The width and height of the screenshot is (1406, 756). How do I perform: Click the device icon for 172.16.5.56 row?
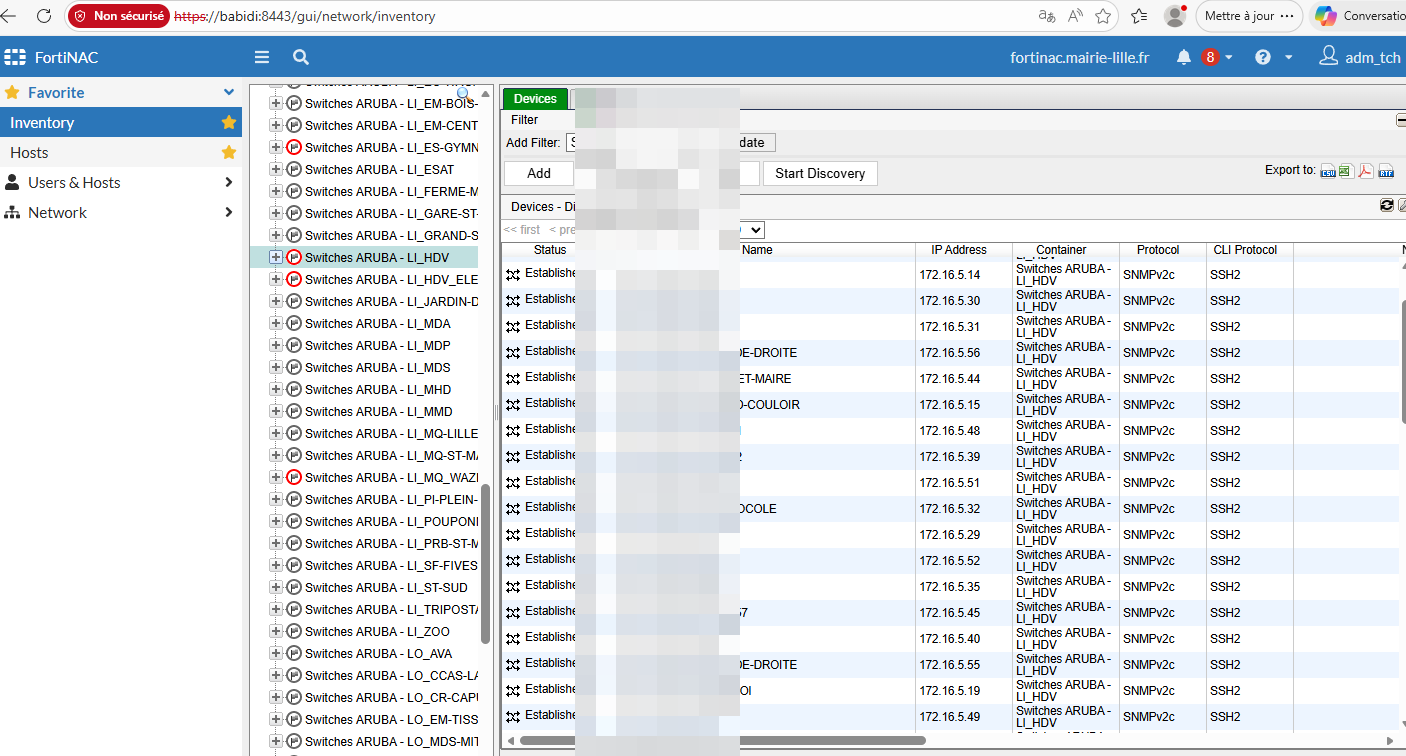click(x=513, y=352)
